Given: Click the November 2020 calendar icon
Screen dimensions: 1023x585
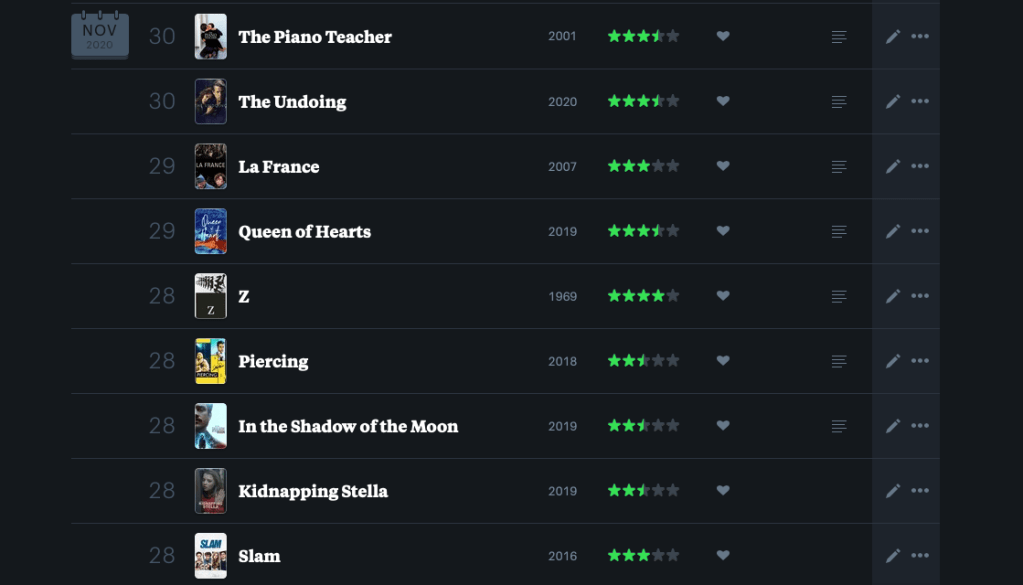Looking at the screenshot, I should 100,36.
